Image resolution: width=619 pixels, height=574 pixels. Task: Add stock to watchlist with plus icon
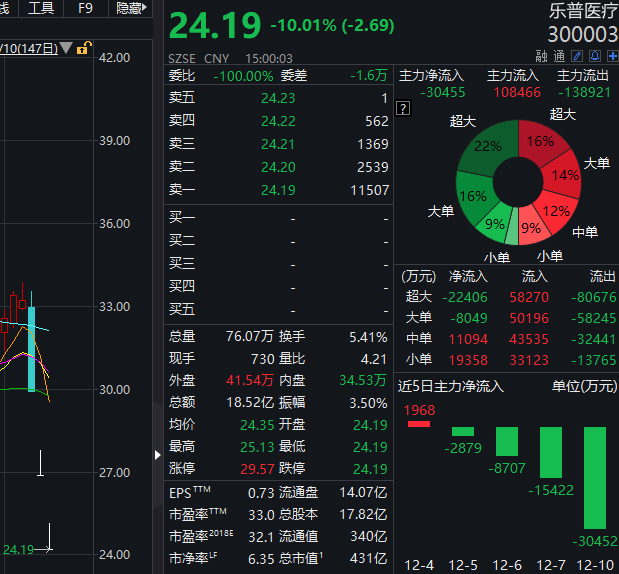pos(611,57)
